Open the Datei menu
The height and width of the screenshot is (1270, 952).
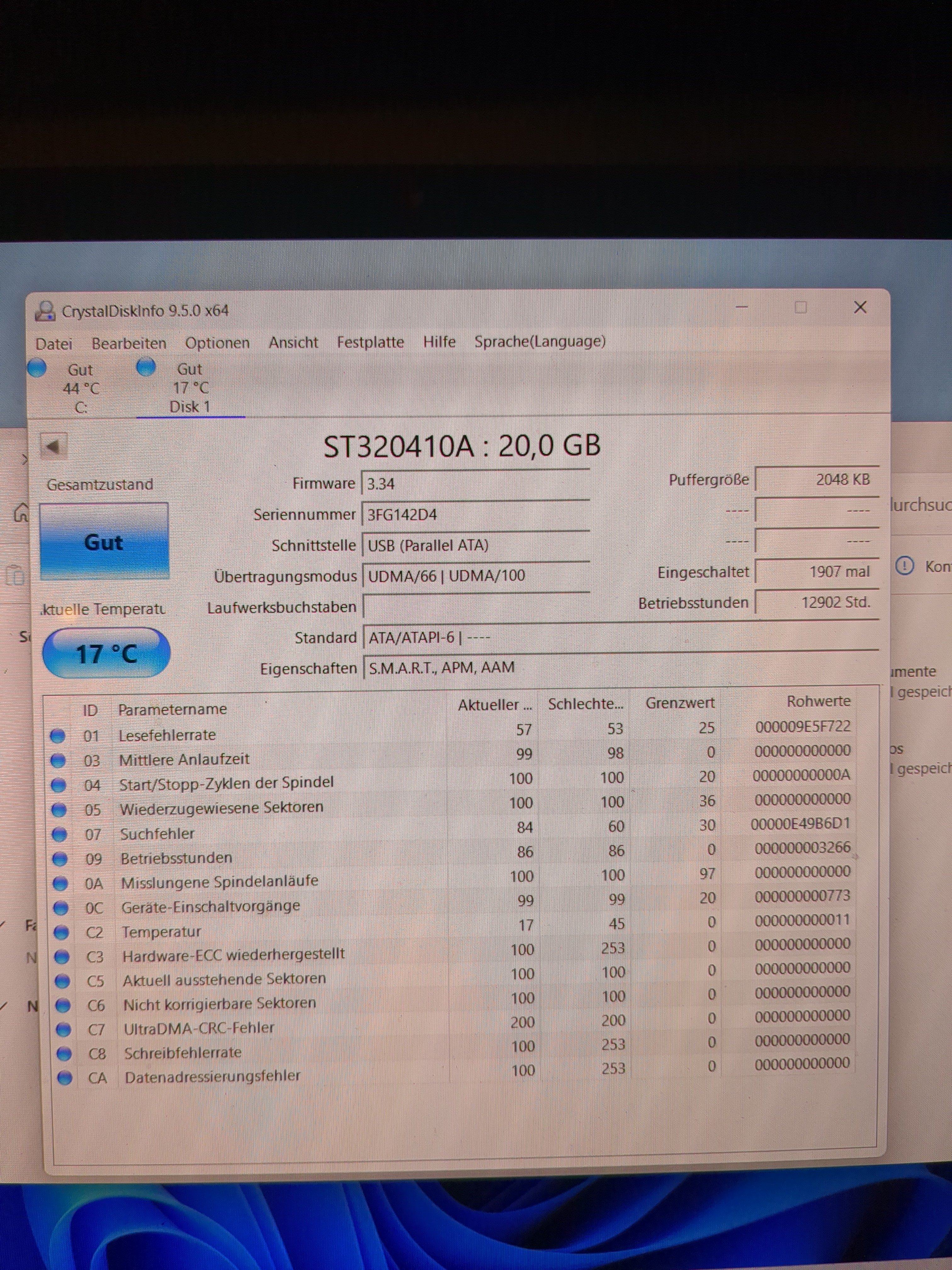pyautogui.click(x=54, y=344)
